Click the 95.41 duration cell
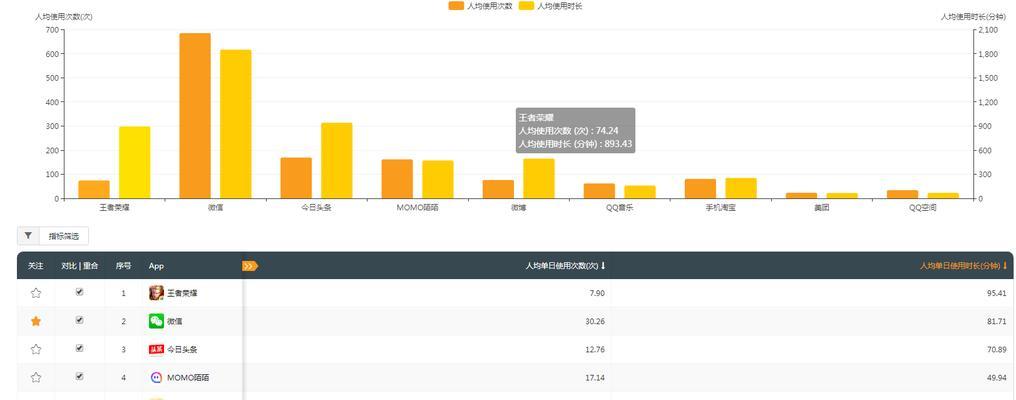1016x400 pixels. [997, 293]
